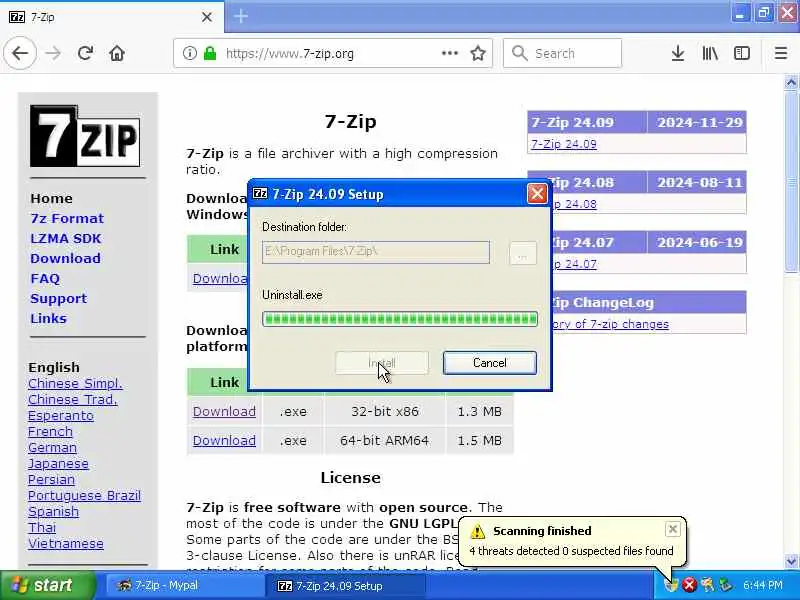
Task: Switch to 7-Zip - Mypal taskbar item
Action: point(184,585)
